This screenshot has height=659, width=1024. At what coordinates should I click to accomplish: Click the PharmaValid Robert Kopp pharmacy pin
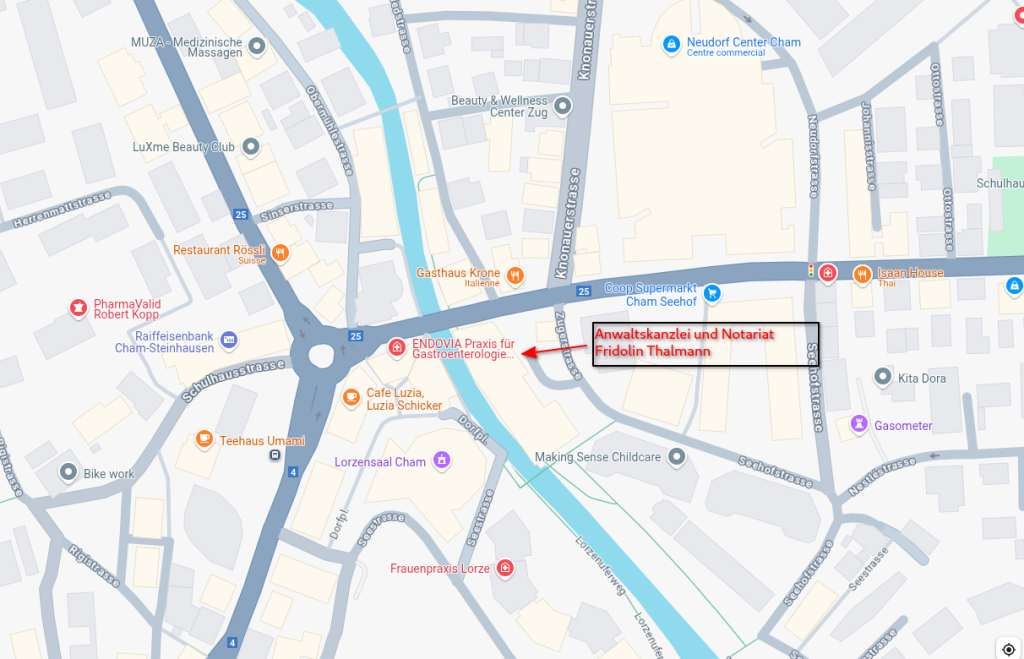pos(78,307)
